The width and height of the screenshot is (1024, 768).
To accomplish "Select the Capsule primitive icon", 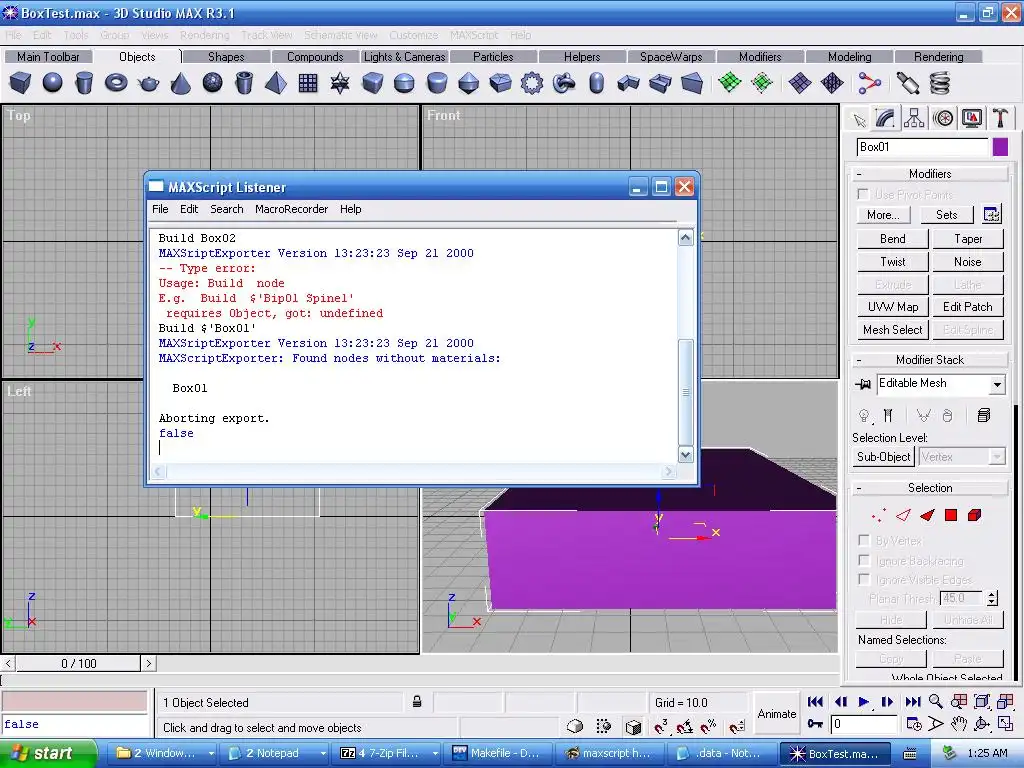I will point(596,83).
